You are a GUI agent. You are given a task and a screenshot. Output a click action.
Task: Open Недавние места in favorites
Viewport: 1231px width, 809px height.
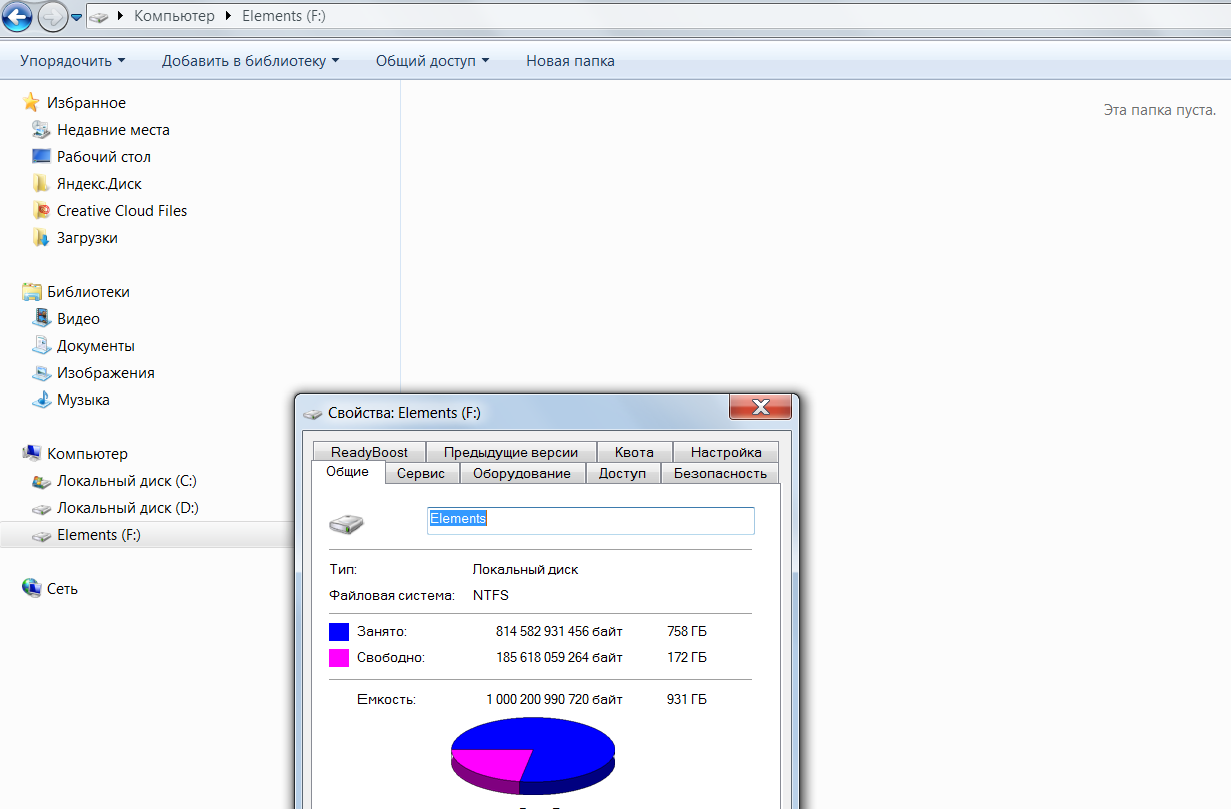coord(113,130)
